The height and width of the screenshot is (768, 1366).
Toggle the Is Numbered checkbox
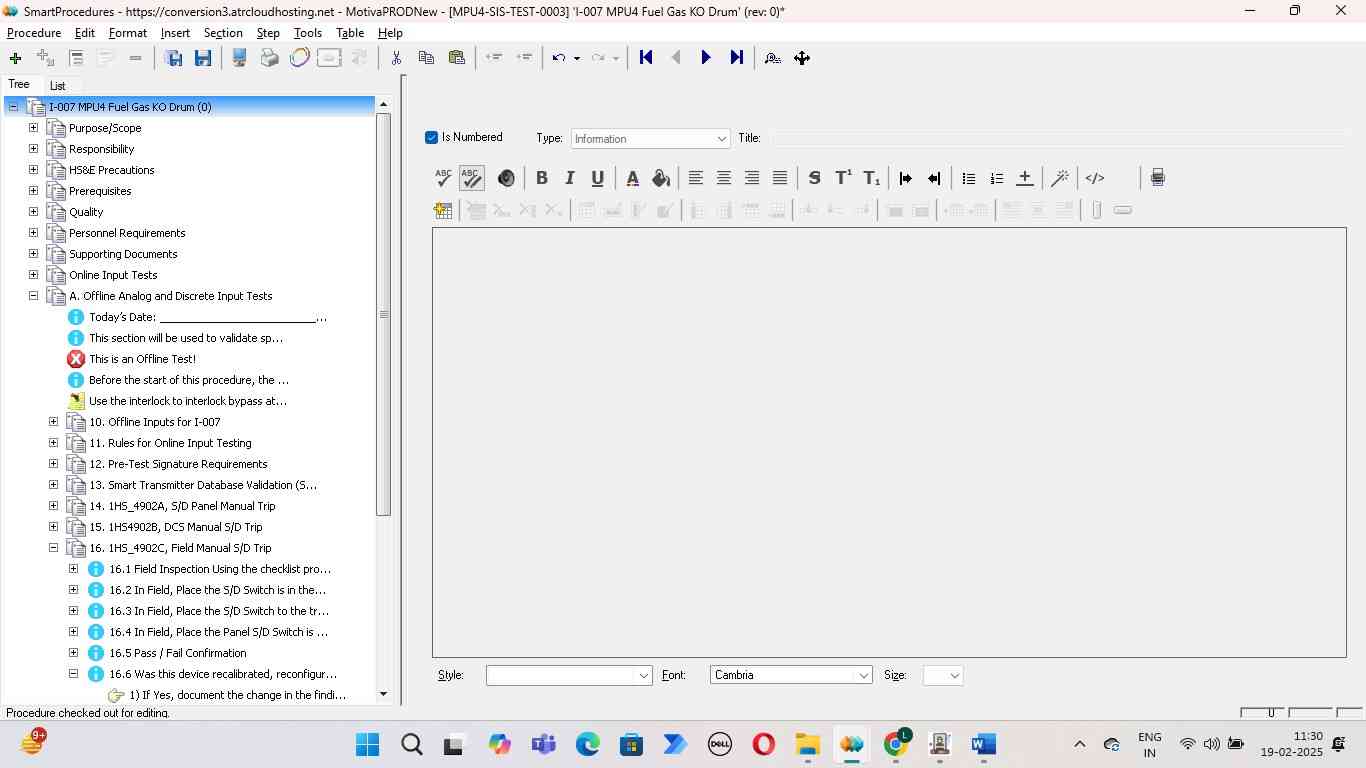[x=431, y=137]
